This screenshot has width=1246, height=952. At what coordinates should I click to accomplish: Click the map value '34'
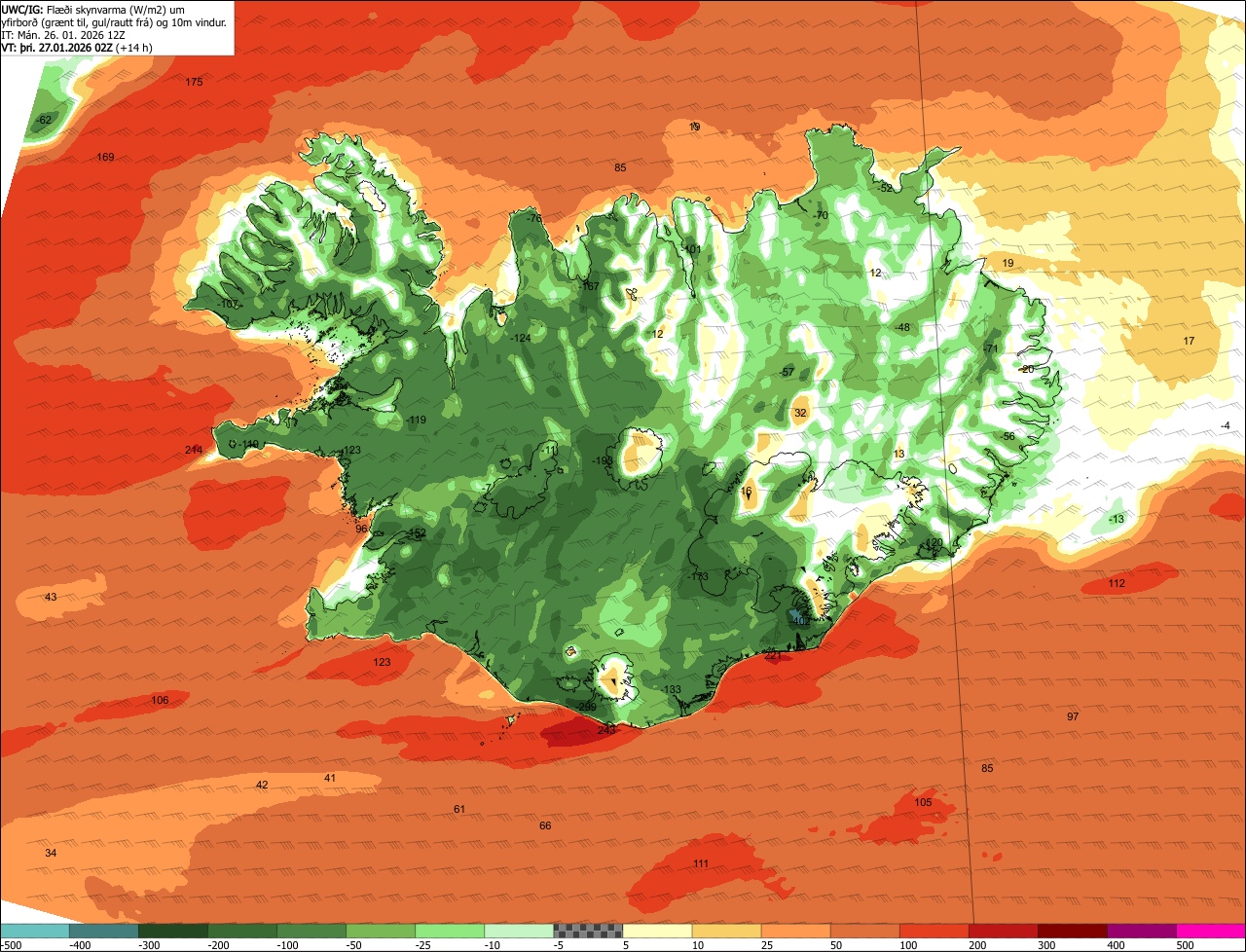[51, 853]
